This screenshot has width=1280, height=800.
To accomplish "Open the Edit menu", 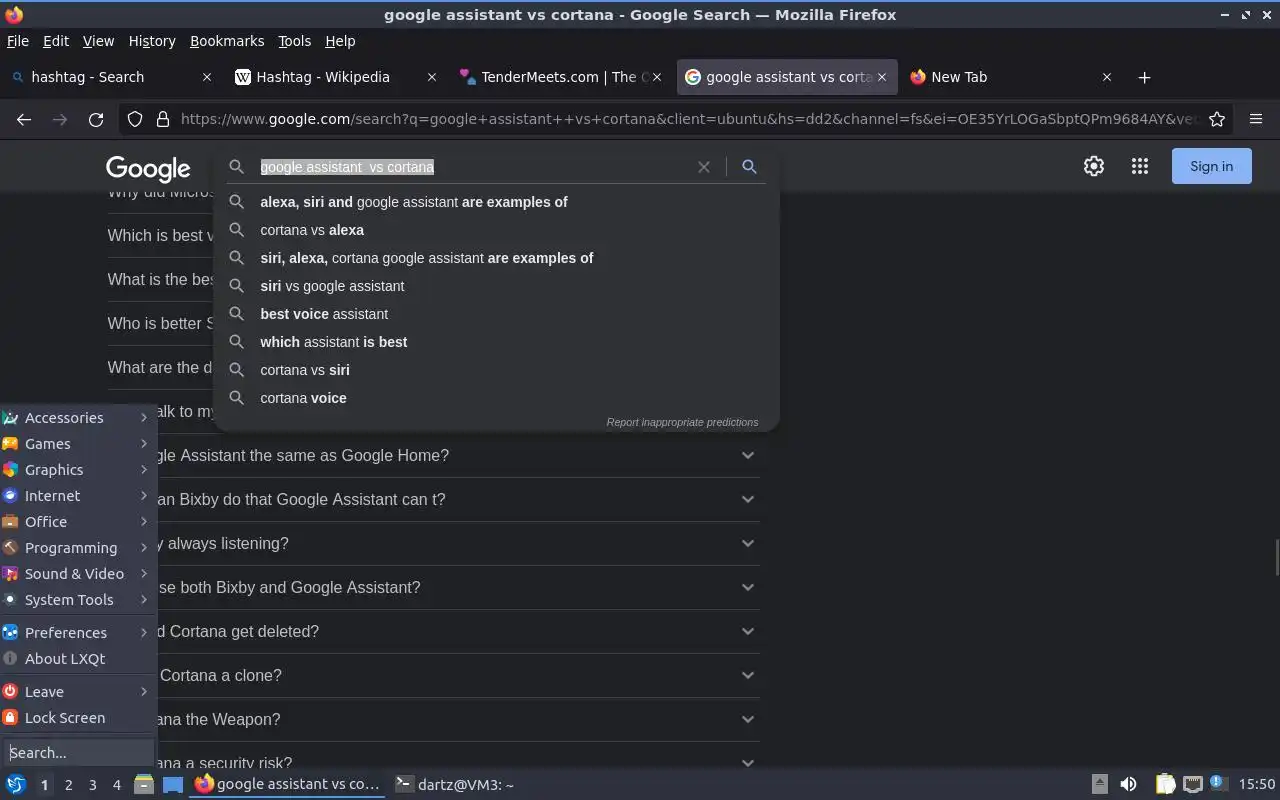I will click(56, 41).
